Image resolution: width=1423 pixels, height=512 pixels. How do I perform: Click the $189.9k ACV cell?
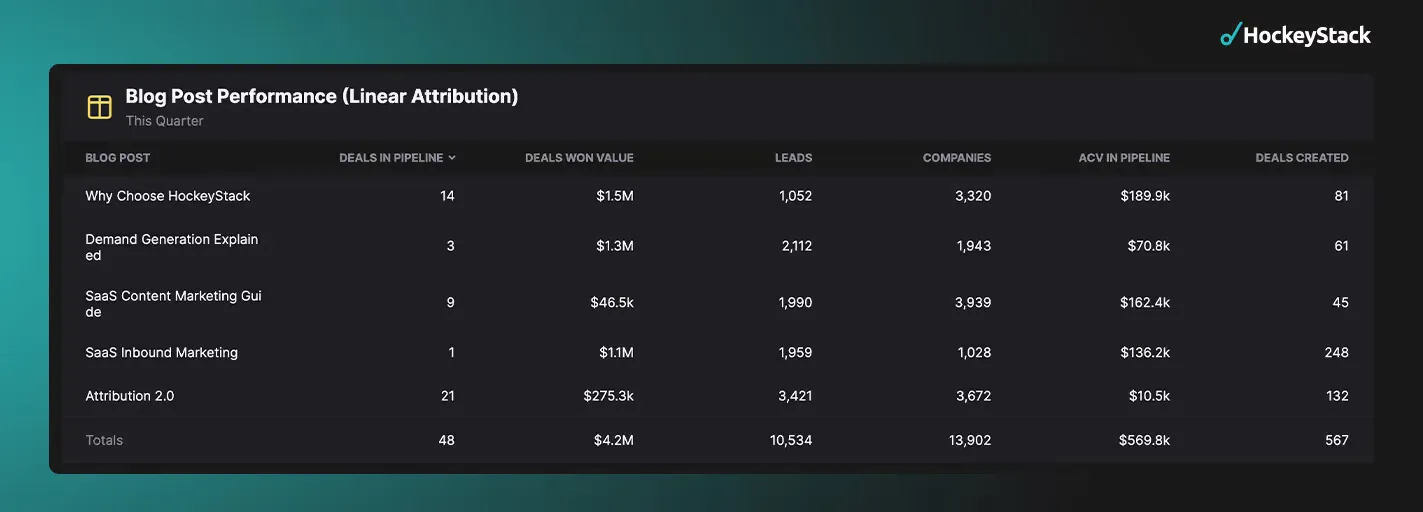(1146, 196)
